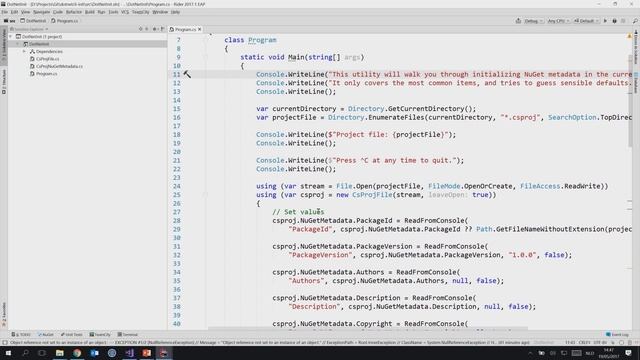Click the Solution Explorer side tab on left
The height and width of the screenshot is (360, 640).
[4, 46]
